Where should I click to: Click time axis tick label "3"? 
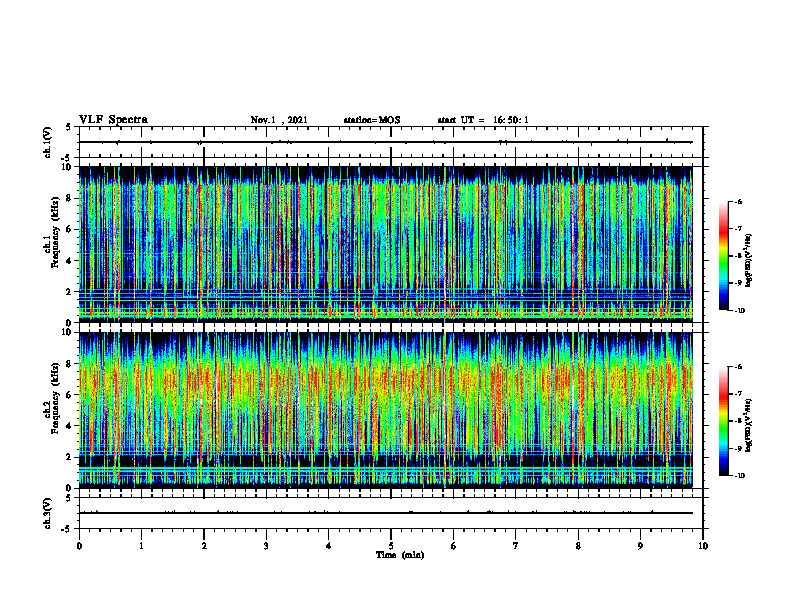[266, 546]
